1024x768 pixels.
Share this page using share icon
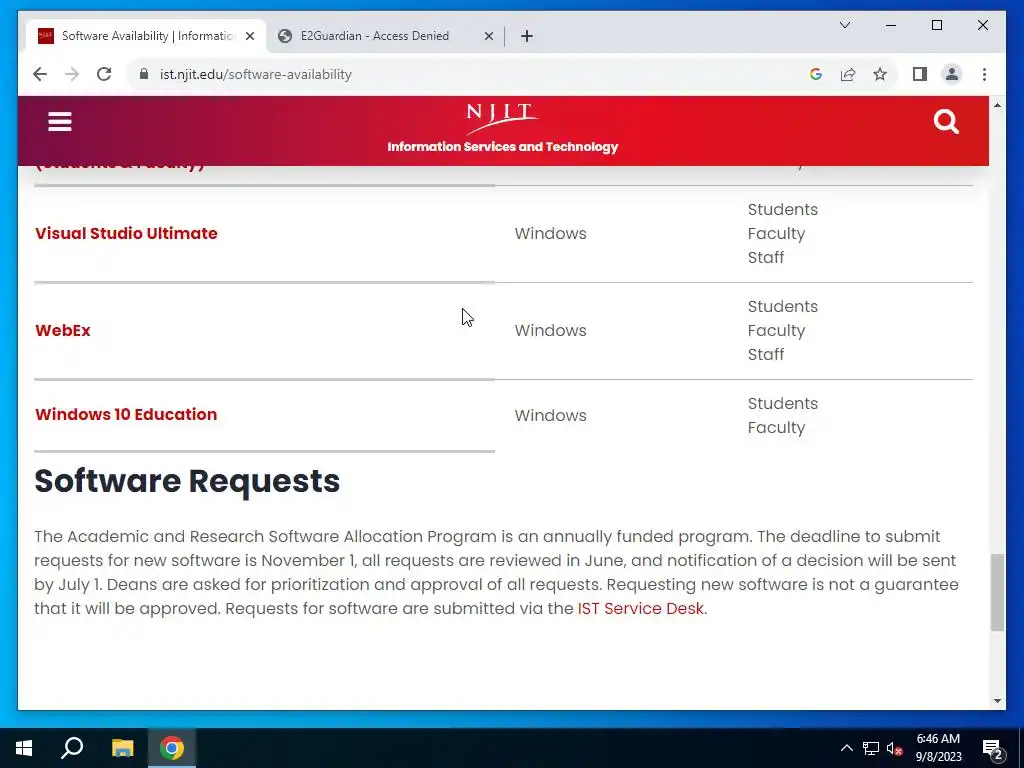(848, 74)
